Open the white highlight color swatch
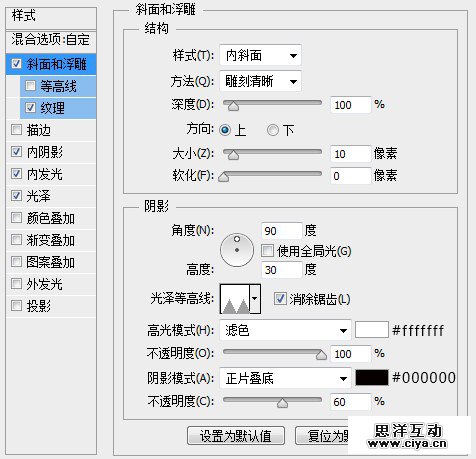This screenshot has width=476, height=459. click(x=372, y=330)
